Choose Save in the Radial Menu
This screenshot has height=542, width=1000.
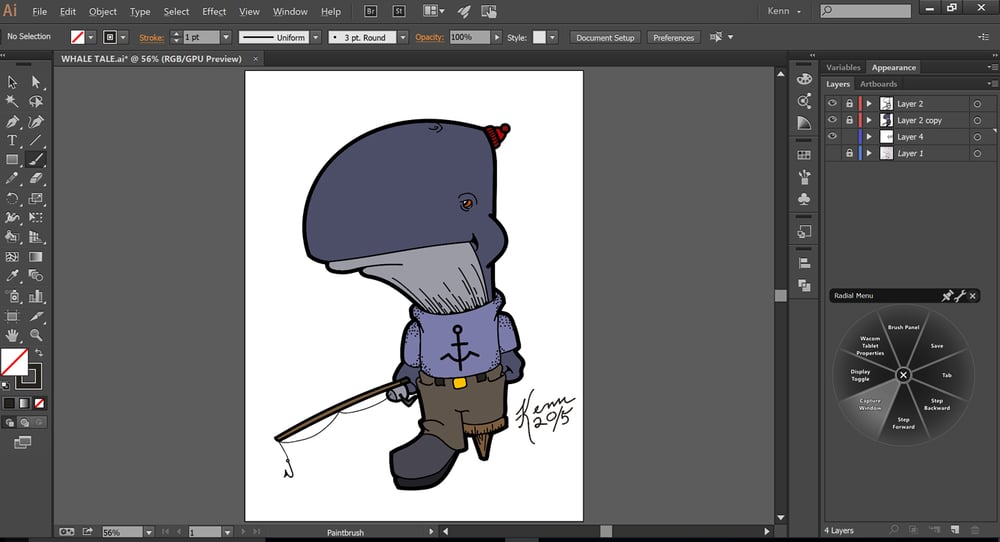(x=937, y=346)
